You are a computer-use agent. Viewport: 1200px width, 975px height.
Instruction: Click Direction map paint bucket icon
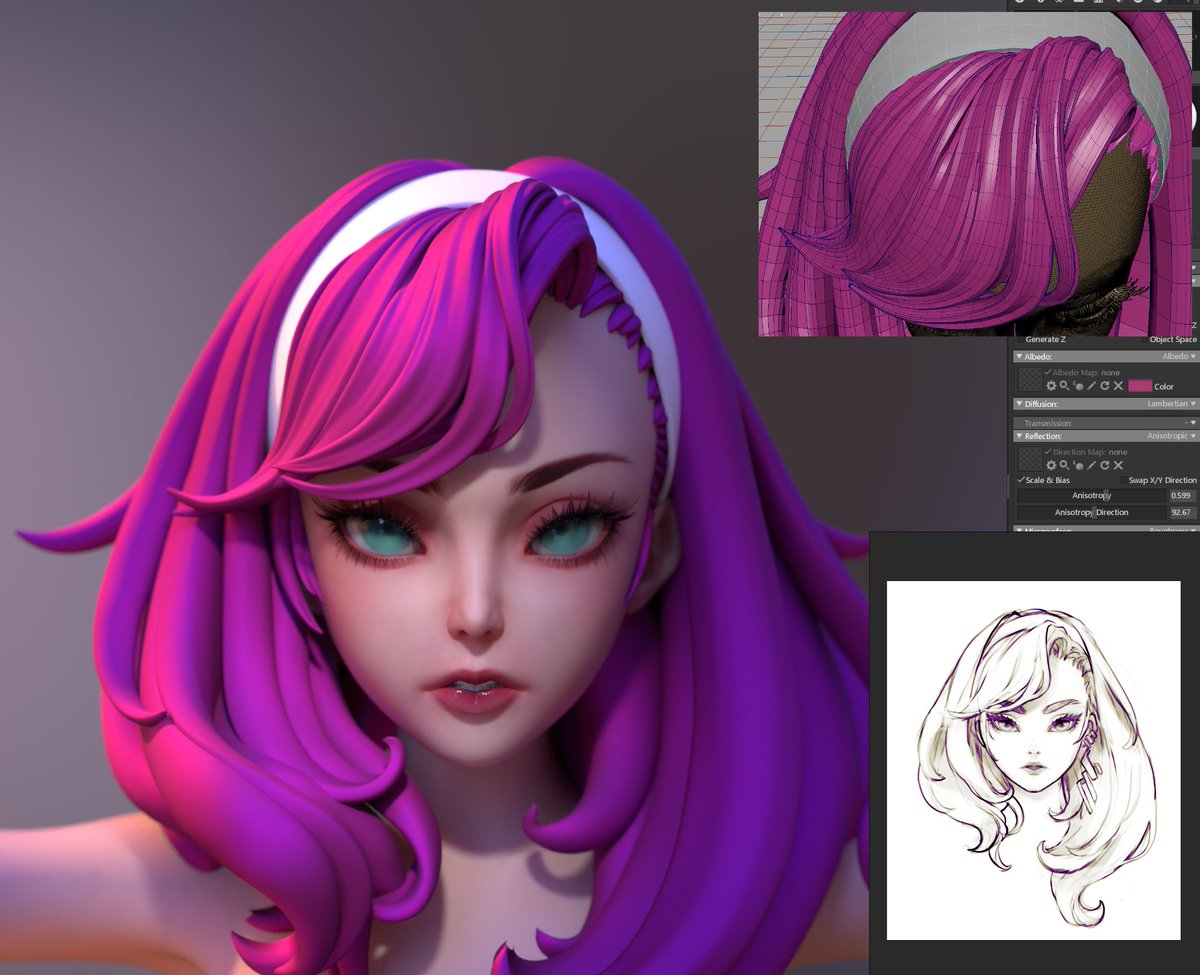click(x=1079, y=465)
